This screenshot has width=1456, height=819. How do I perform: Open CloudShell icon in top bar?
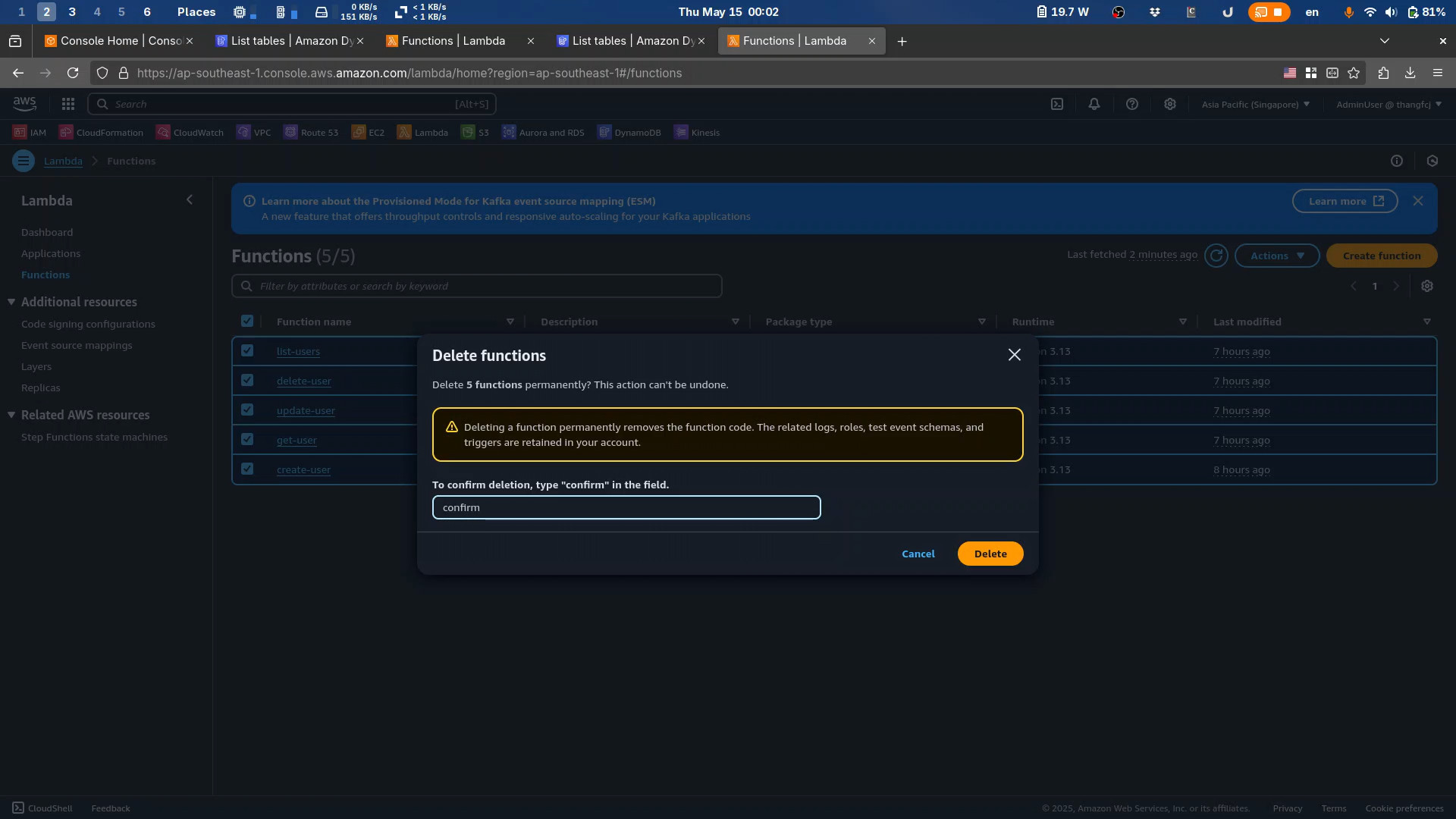point(1057,104)
